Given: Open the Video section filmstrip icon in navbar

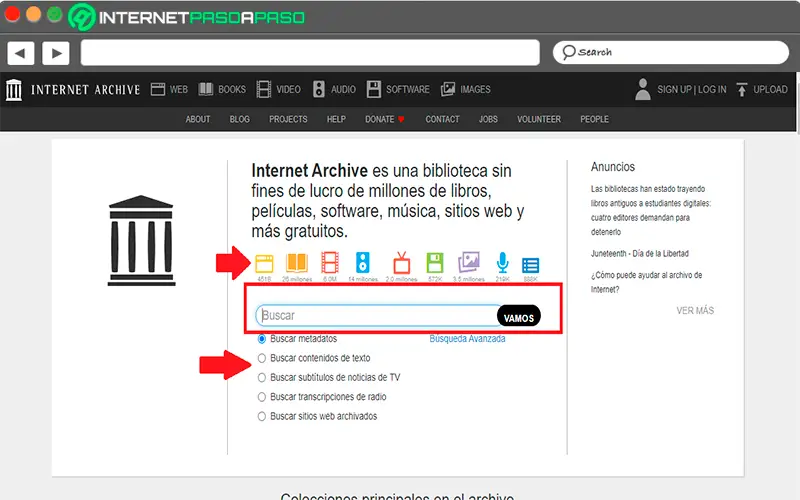Looking at the screenshot, I should [264, 89].
